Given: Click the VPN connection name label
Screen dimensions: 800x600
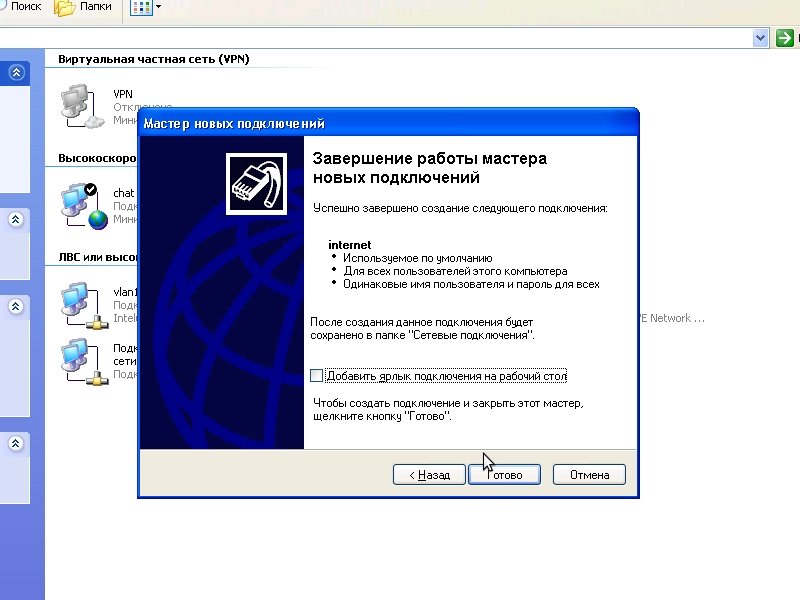Looking at the screenshot, I should pyautogui.click(x=123, y=94).
